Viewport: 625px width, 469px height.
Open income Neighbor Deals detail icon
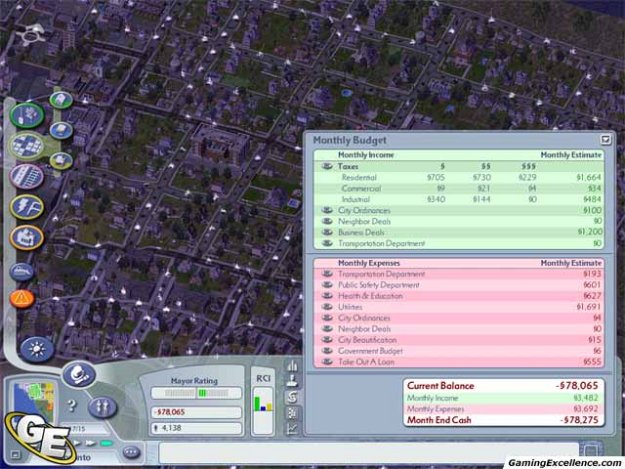coord(327,221)
